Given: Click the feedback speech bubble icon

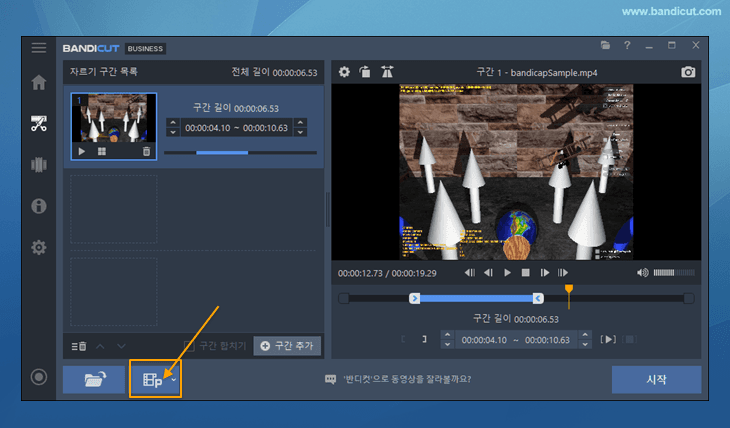Looking at the screenshot, I should pyautogui.click(x=331, y=379).
